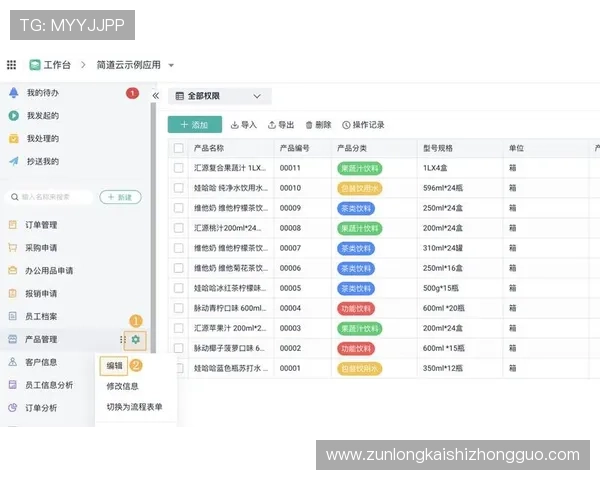Click spec cell 600ml *15瓶
Viewport: 600px width, 480px height.
pos(444,348)
